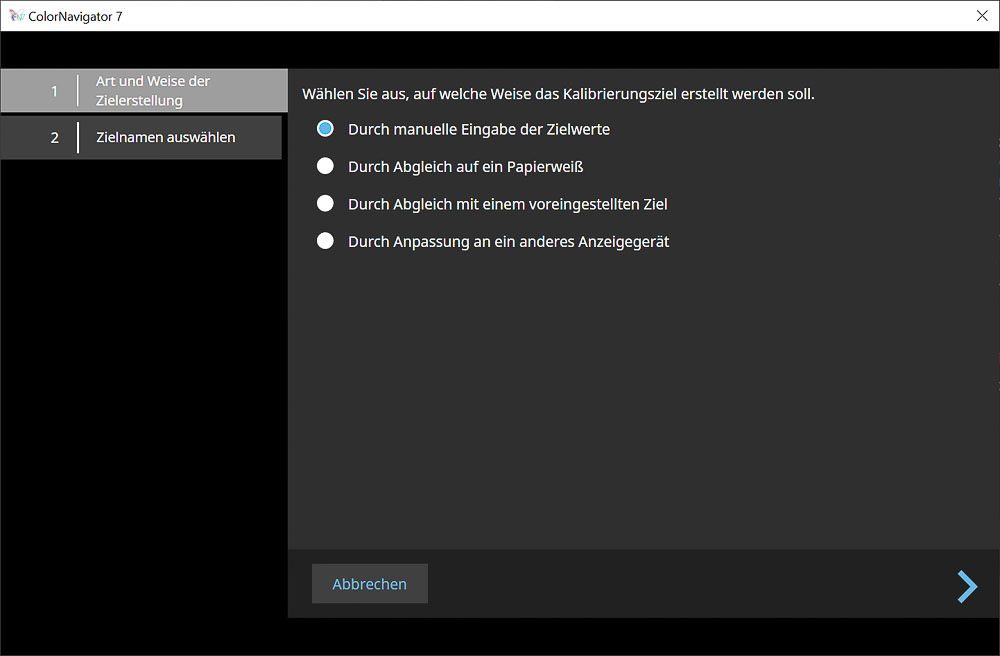This screenshot has width=1000, height=656.
Task: Close the ColorNavigator 7 window
Action: [981, 16]
